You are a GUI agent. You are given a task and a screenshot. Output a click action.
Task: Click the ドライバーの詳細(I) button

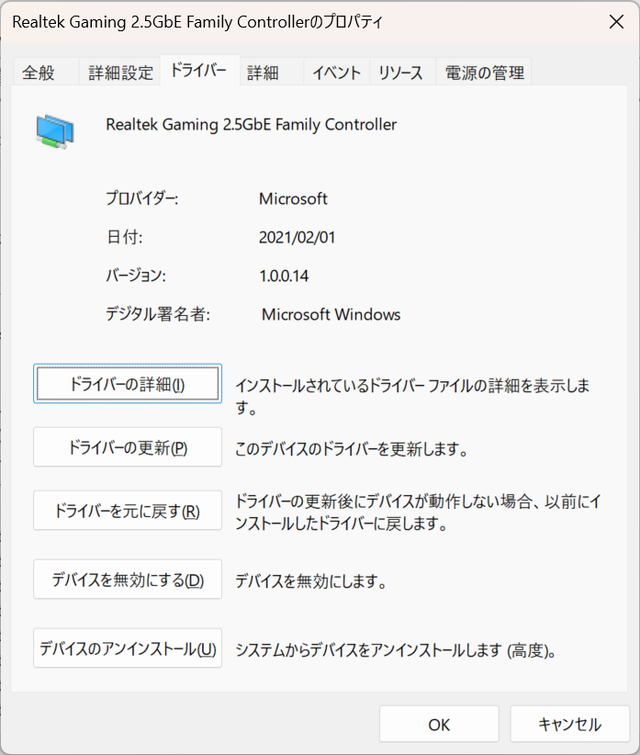pyautogui.click(x=128, y=384)
